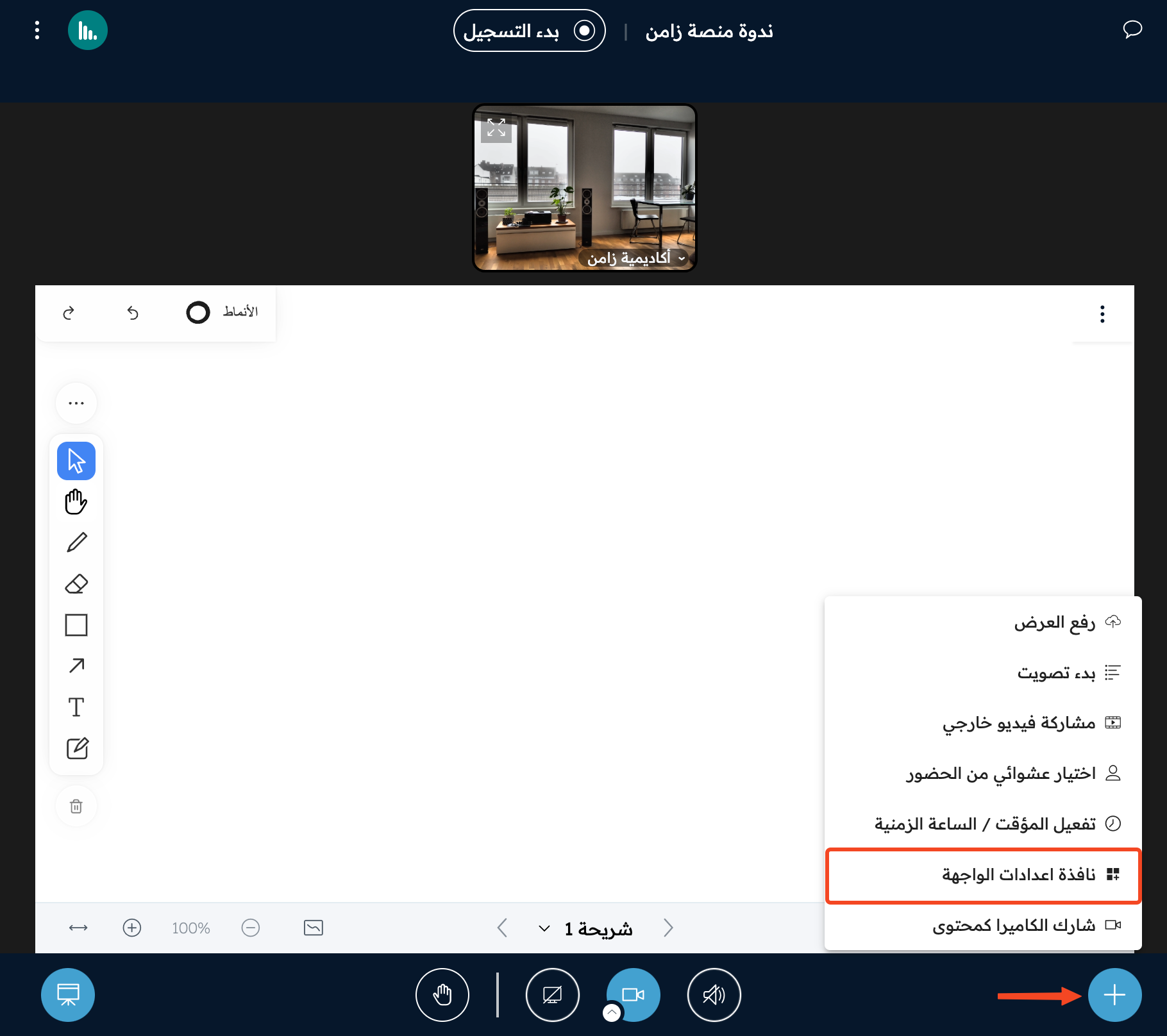Image resolution: width=1167 pixels, height=1036 pixels.
Task: Toggle the webcam camera button
Action: (634, 995)
